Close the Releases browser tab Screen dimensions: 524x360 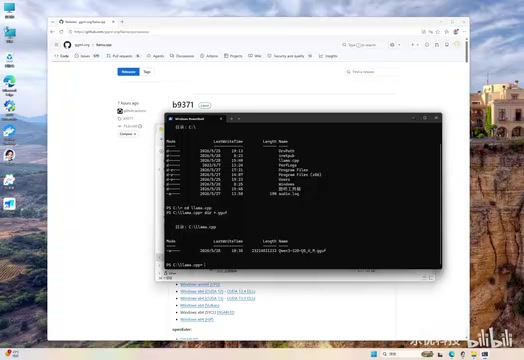click(x=113, y=22)
